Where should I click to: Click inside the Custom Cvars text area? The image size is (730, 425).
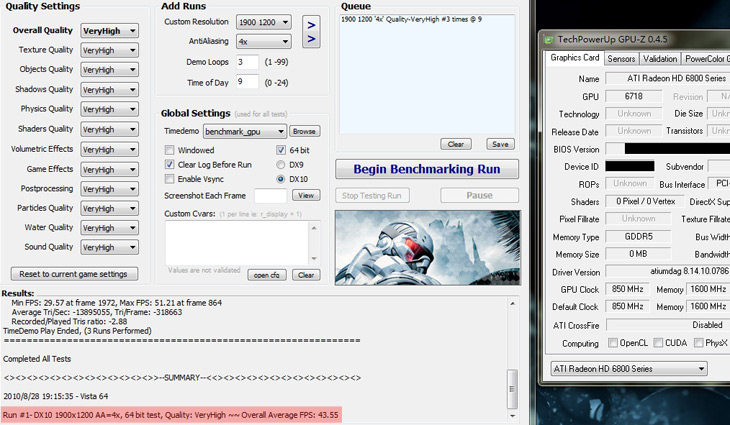coord(237,243)
